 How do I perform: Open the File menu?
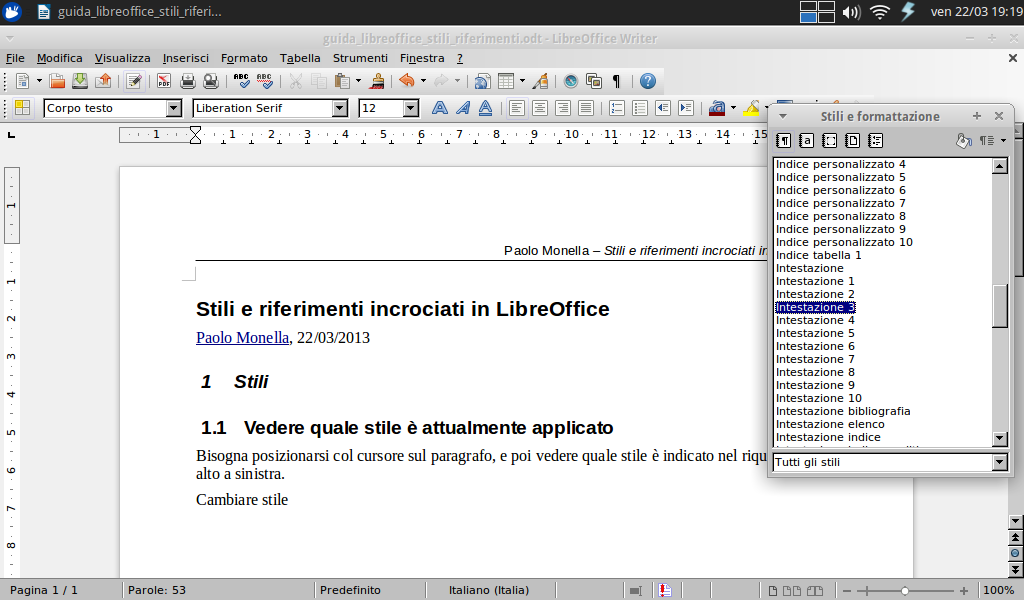tap(15, 58)
